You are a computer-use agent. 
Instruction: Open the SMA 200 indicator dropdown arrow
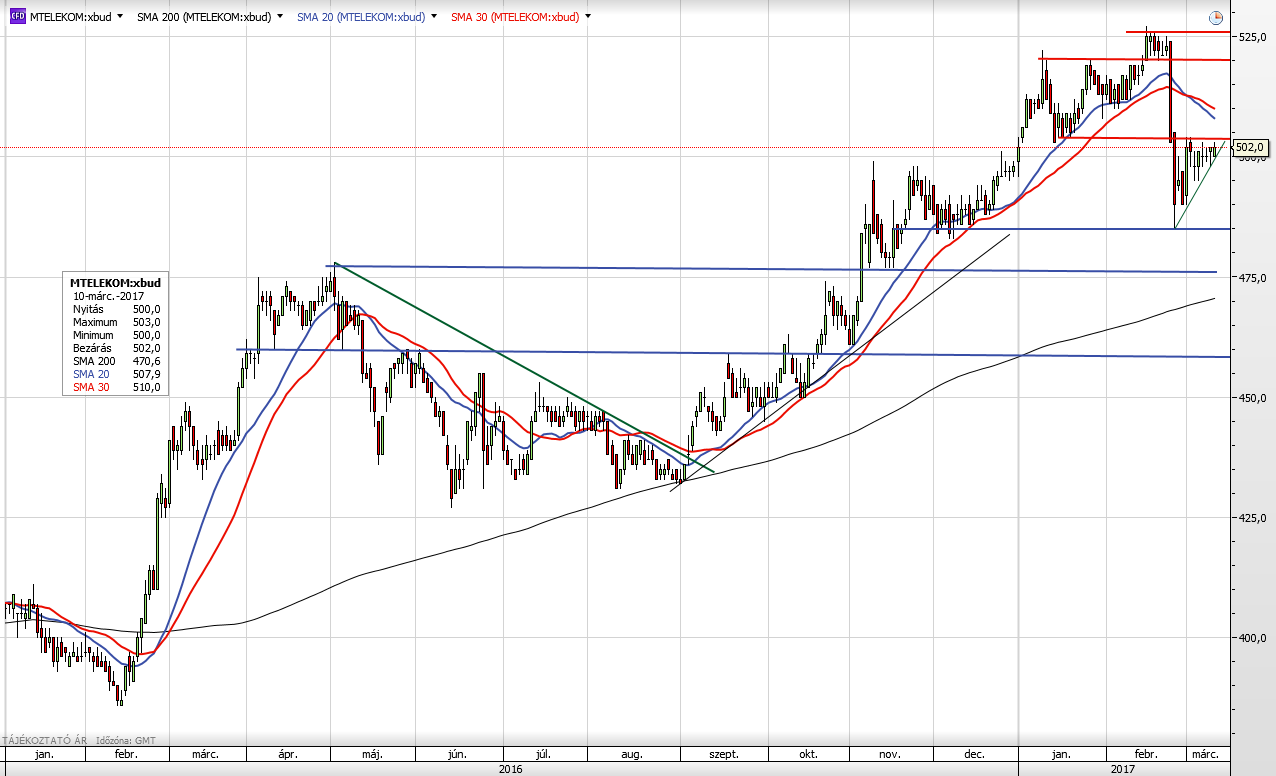279,17
